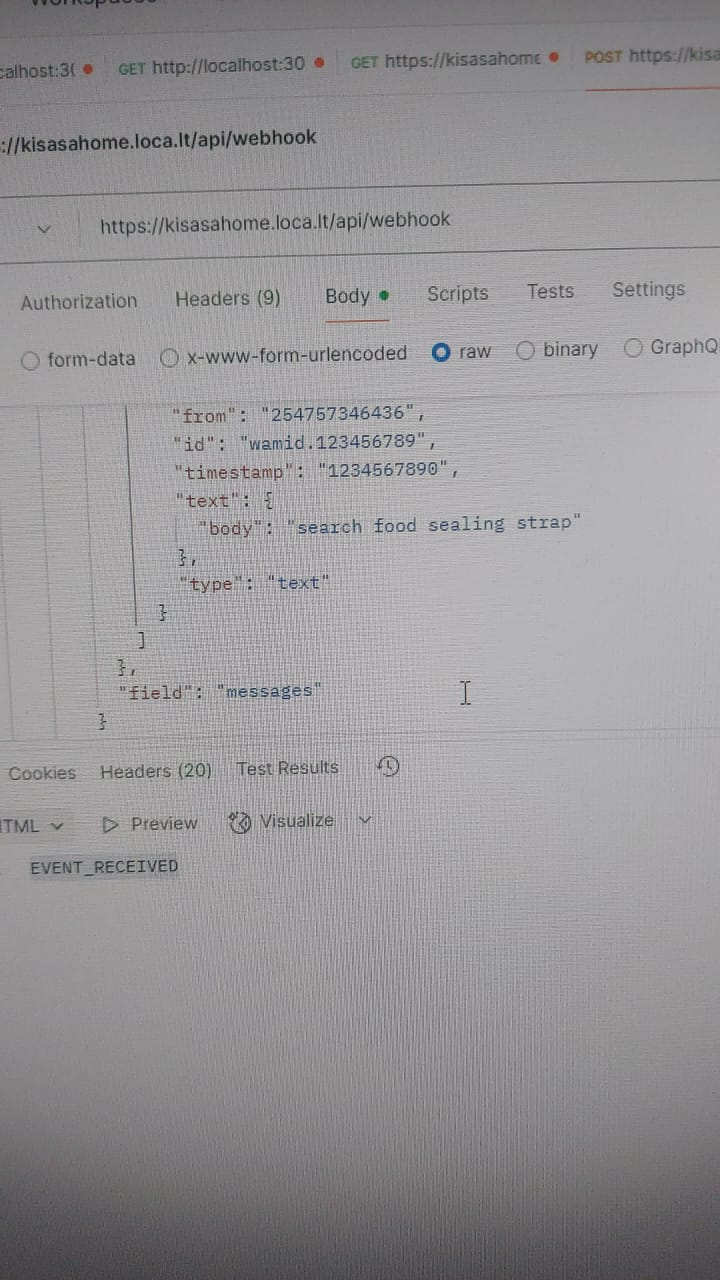Select the raw body radio option

[x=441, y=352]
